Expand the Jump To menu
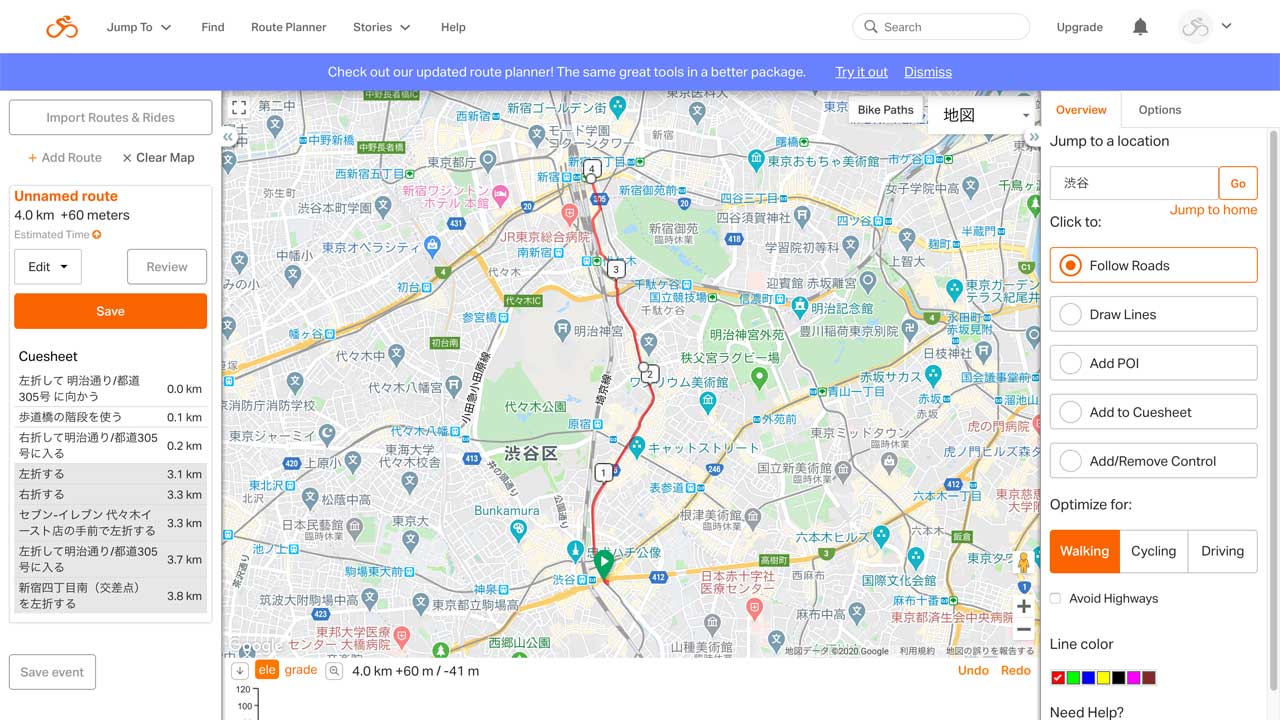 pyautogui.click(x=139, y=27)
